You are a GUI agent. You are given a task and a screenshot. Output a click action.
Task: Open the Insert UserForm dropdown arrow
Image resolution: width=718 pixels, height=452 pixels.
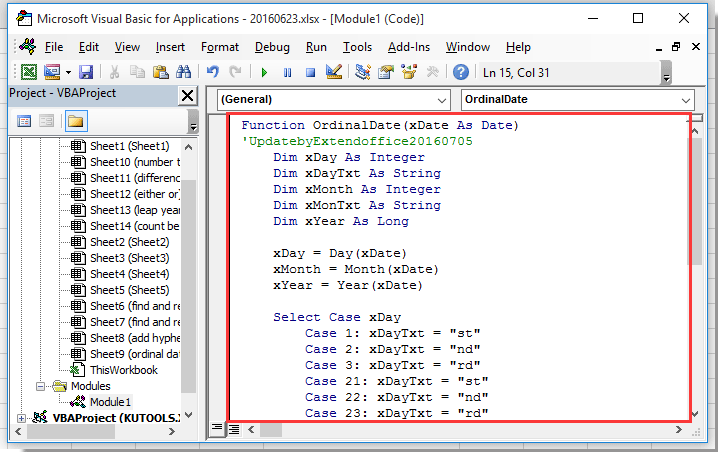(68, 72)
